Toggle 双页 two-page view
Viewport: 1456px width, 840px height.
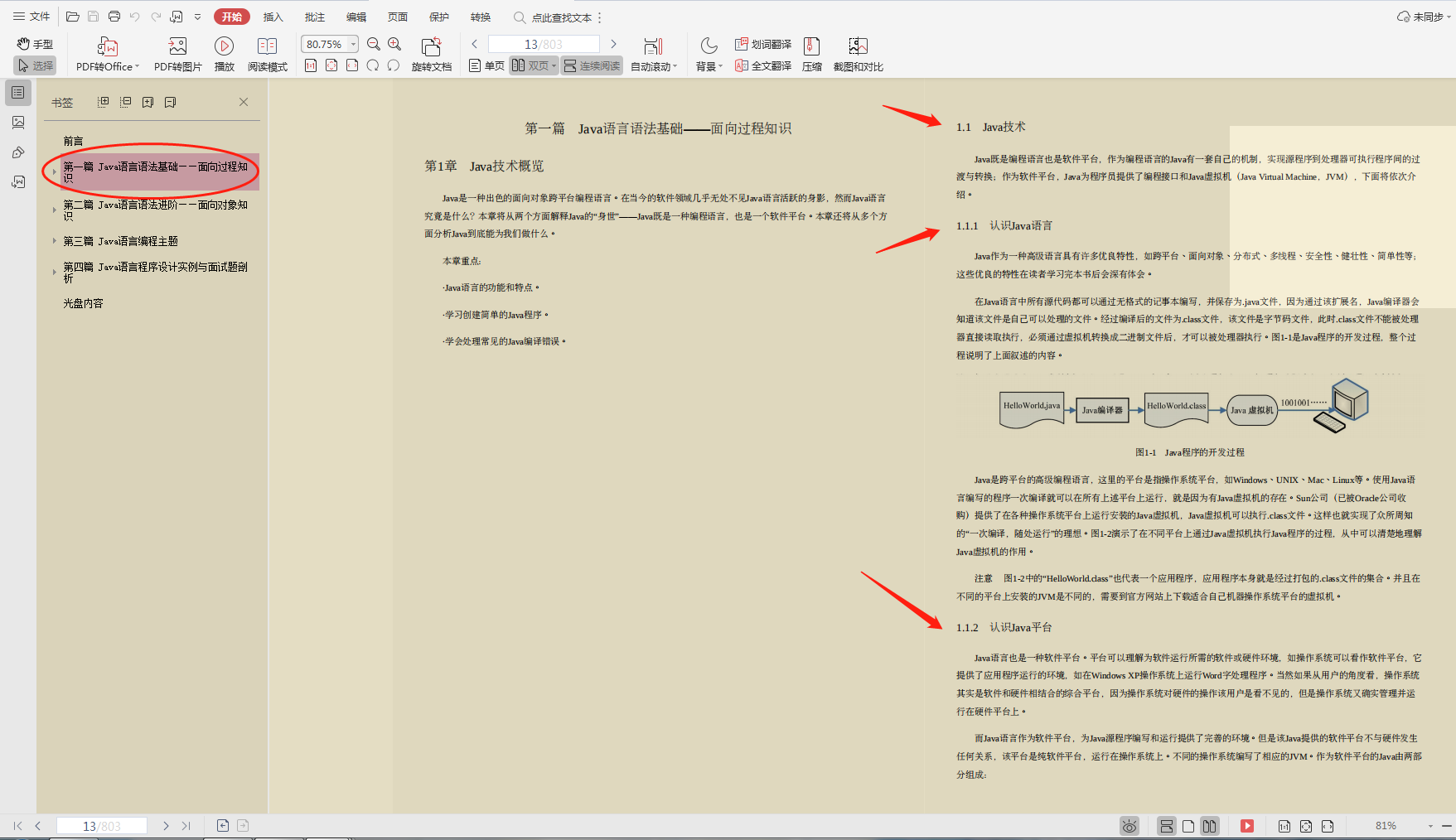pyautogui.click(x=533, y=65)
